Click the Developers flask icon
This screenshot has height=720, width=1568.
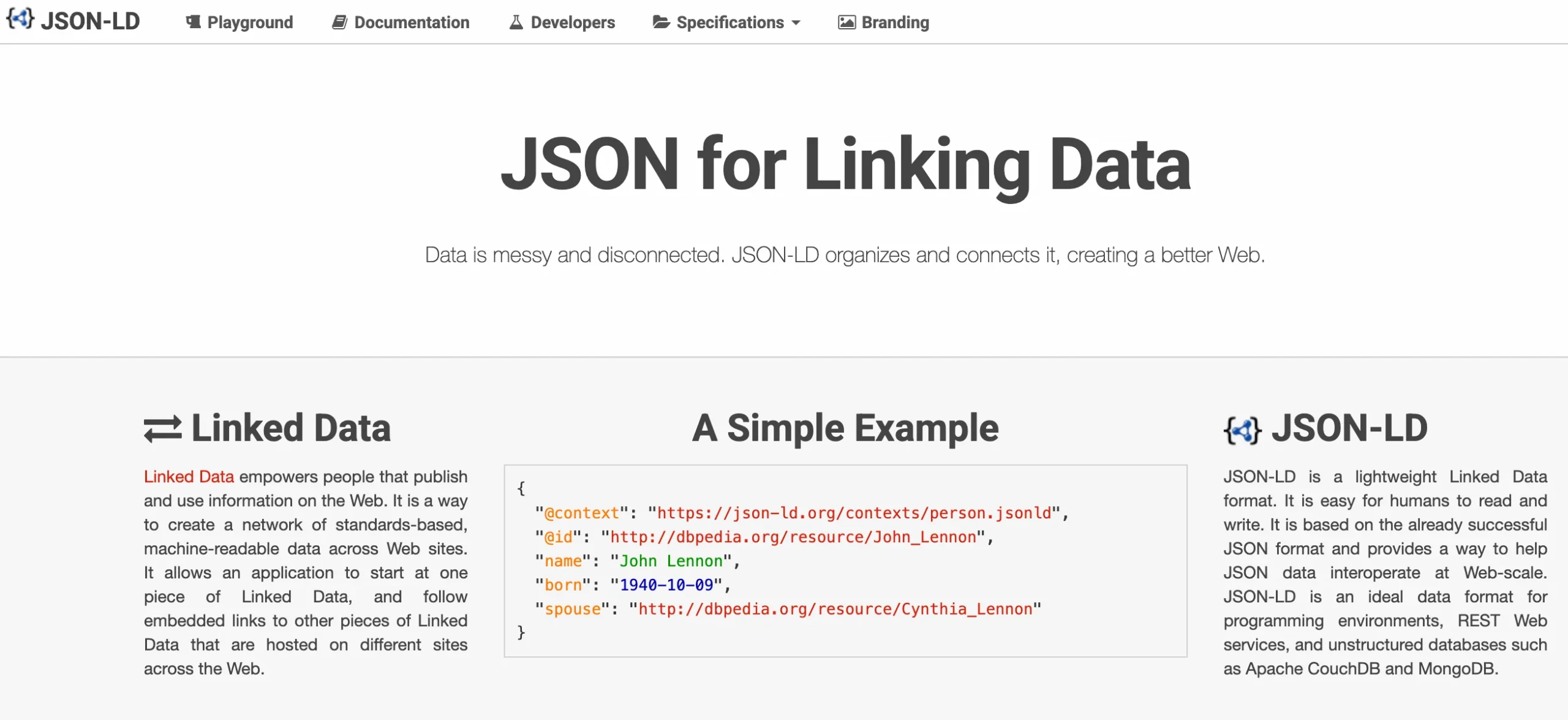click(x=516, y=22)
